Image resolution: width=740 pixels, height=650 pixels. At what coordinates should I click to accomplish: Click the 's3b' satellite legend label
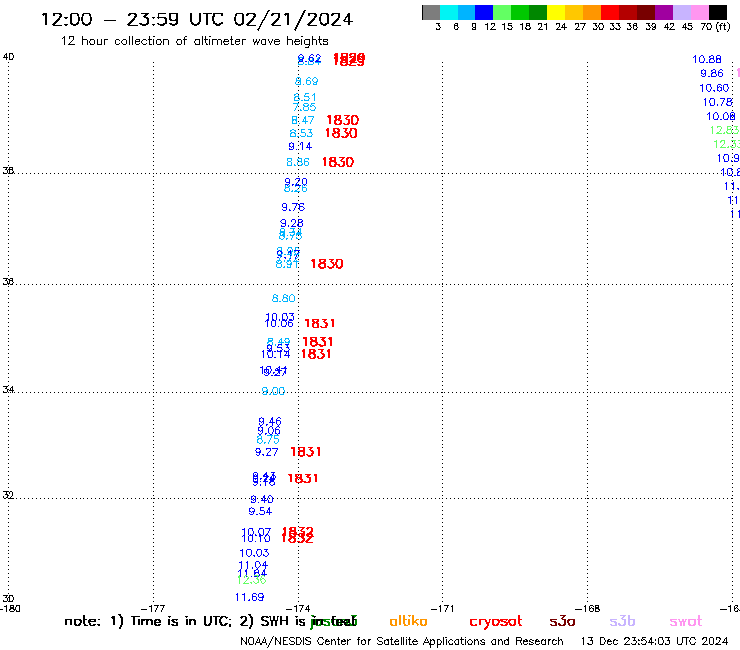(622, 621)
